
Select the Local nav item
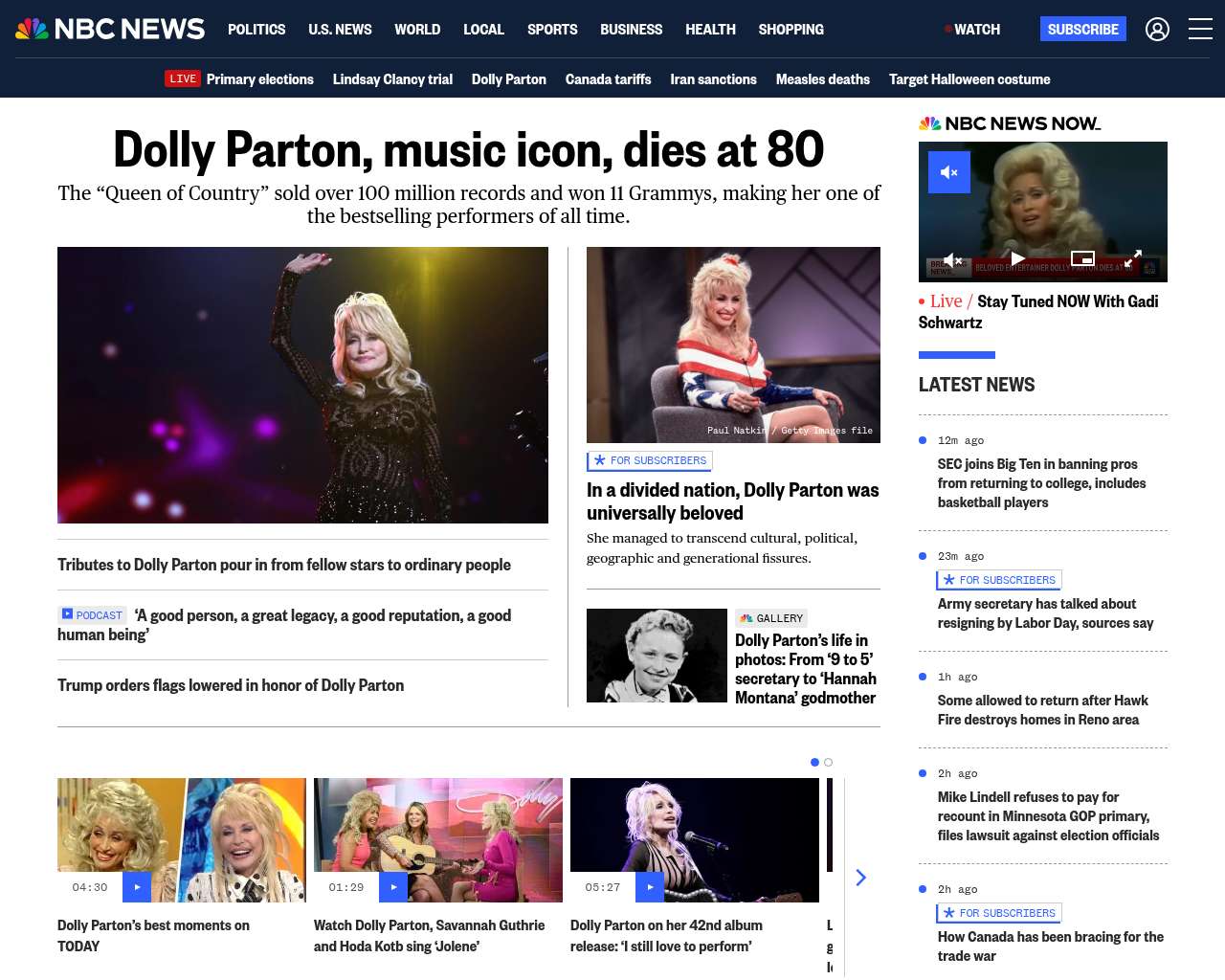(483, 30)
